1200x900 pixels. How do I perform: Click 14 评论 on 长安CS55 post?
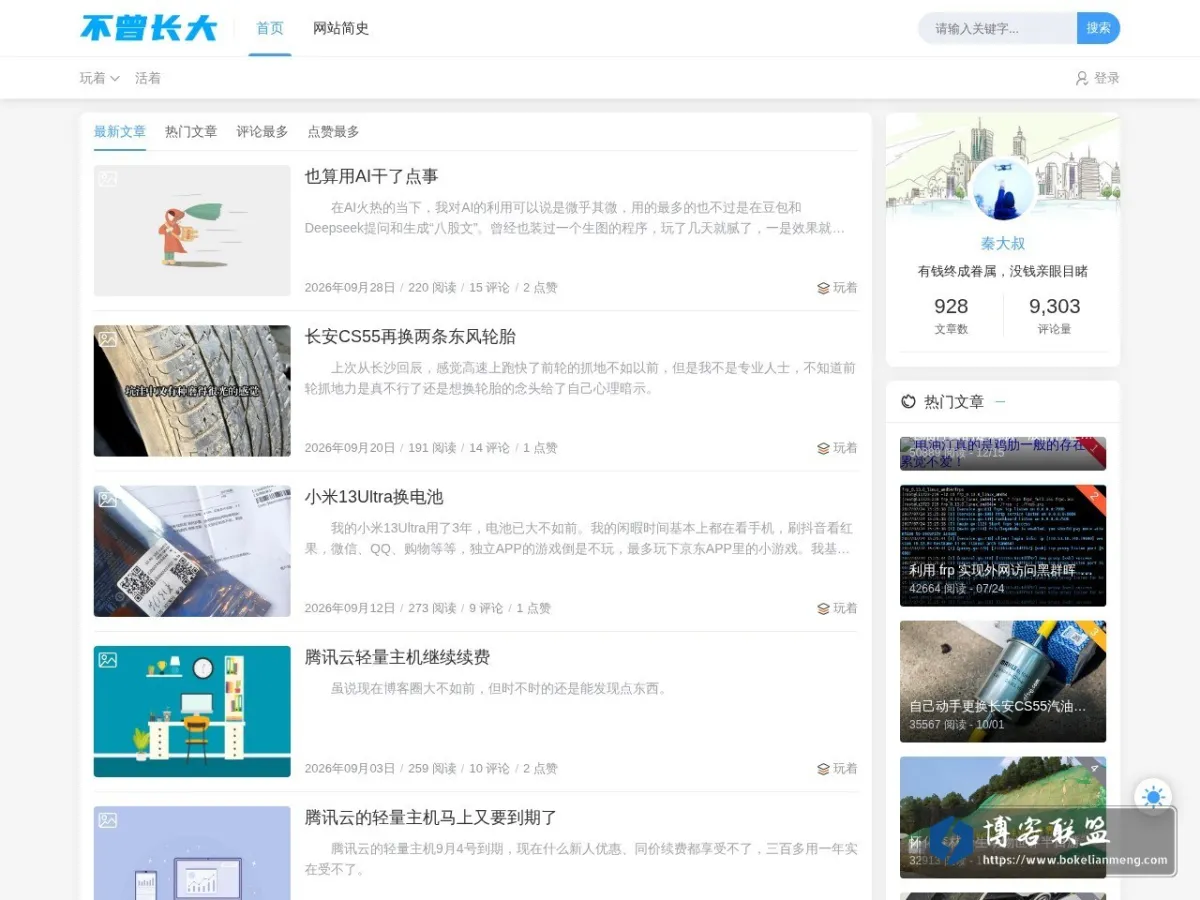(x=489, y=448)
